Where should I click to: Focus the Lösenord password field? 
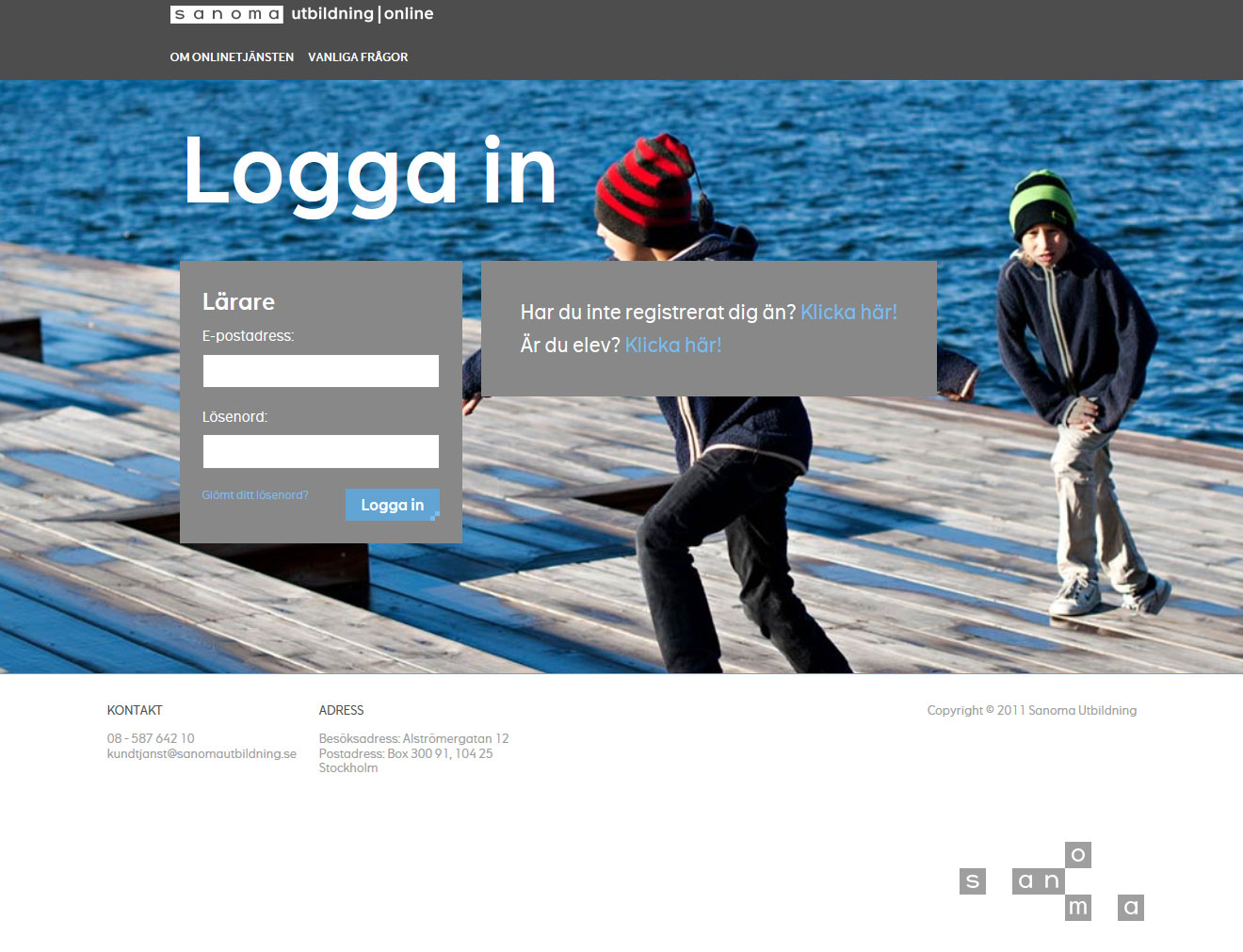321,451
